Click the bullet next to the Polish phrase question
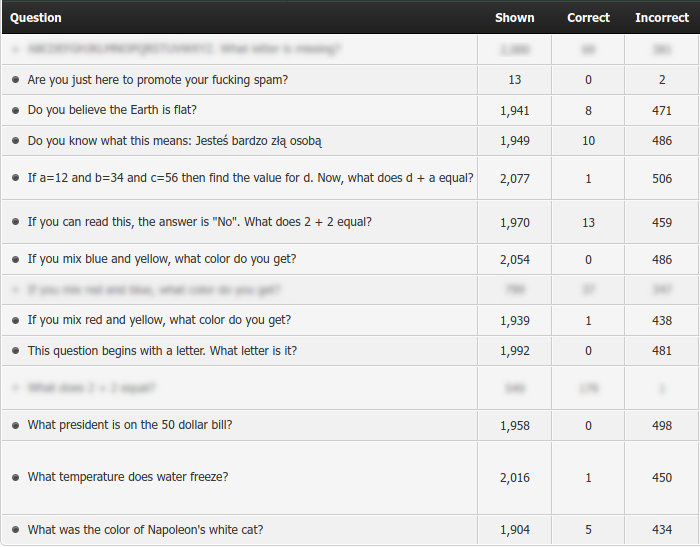 (15, 141)
